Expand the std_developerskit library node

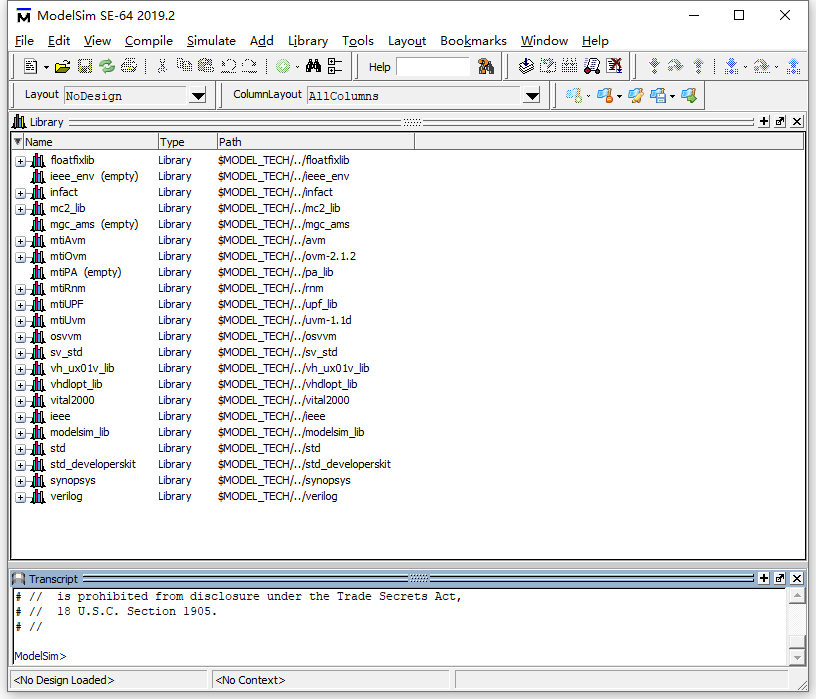(x=20, y=465)
